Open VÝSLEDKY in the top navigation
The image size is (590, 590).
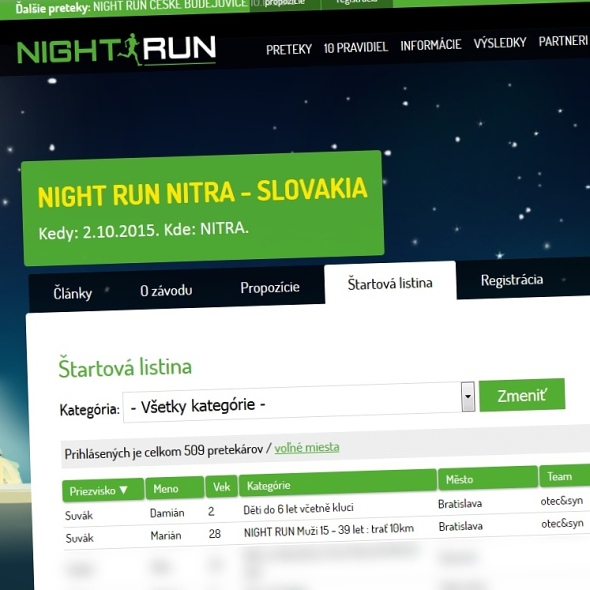(500, 43)
